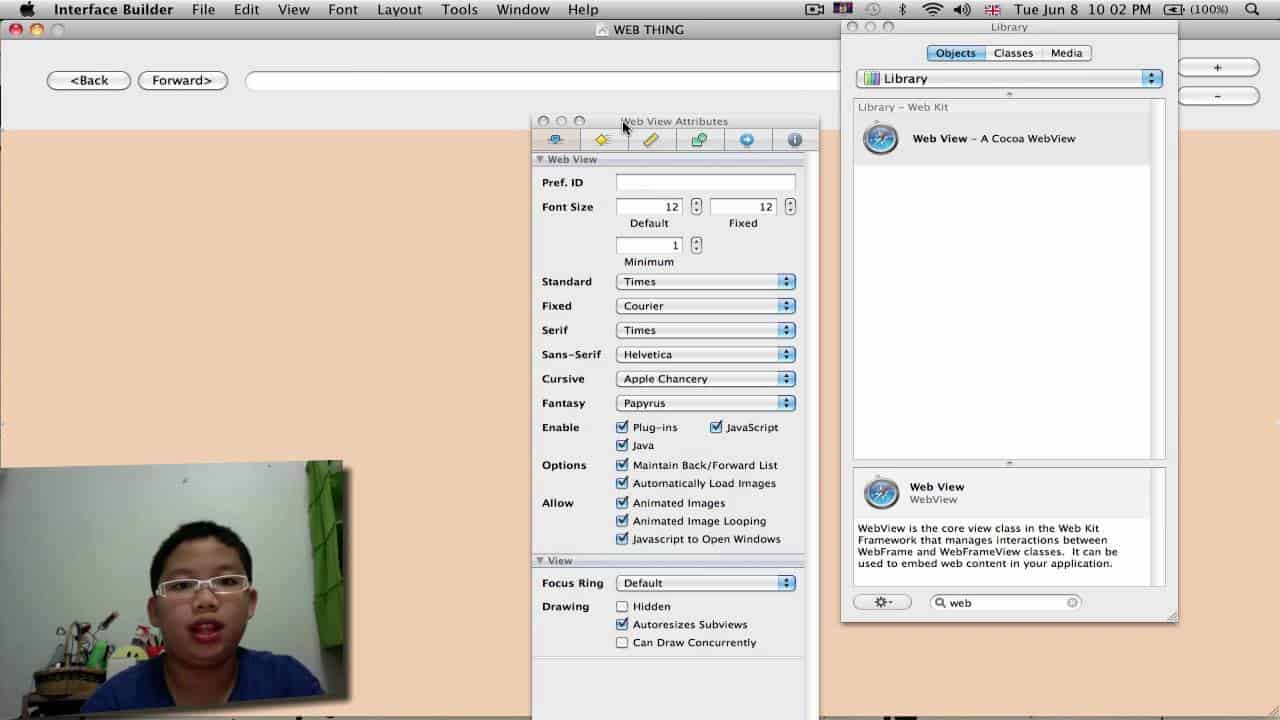Collapse the View section triangle

(540, 561)
